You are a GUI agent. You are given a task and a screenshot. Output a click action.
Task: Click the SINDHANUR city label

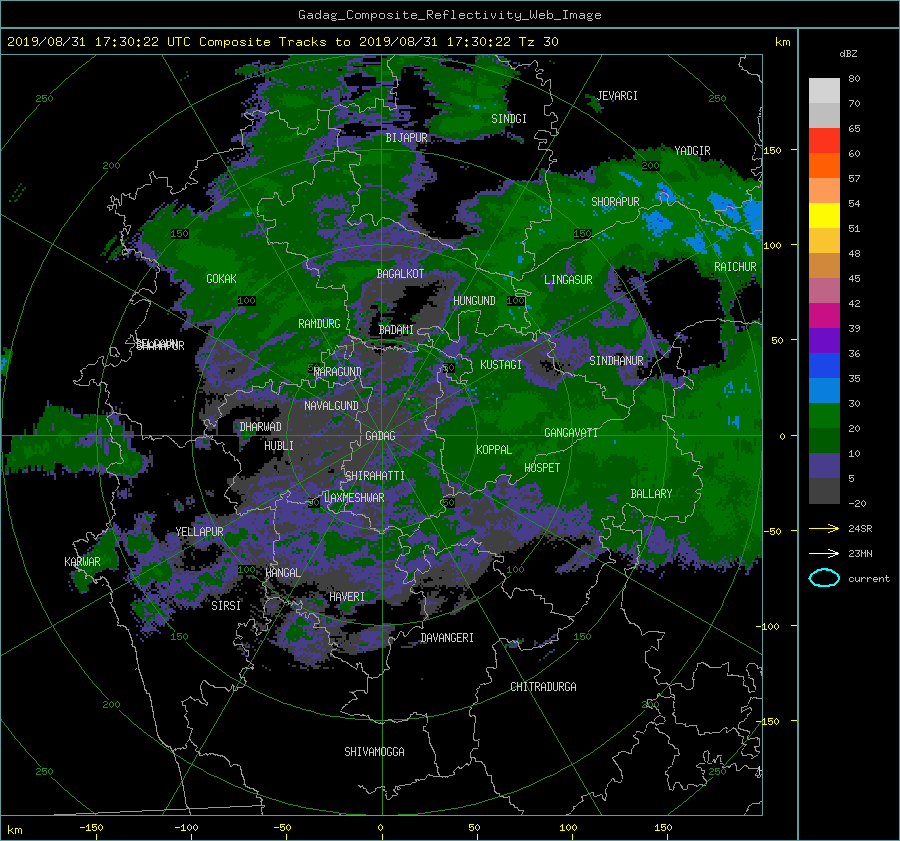[x=616, y=361]
